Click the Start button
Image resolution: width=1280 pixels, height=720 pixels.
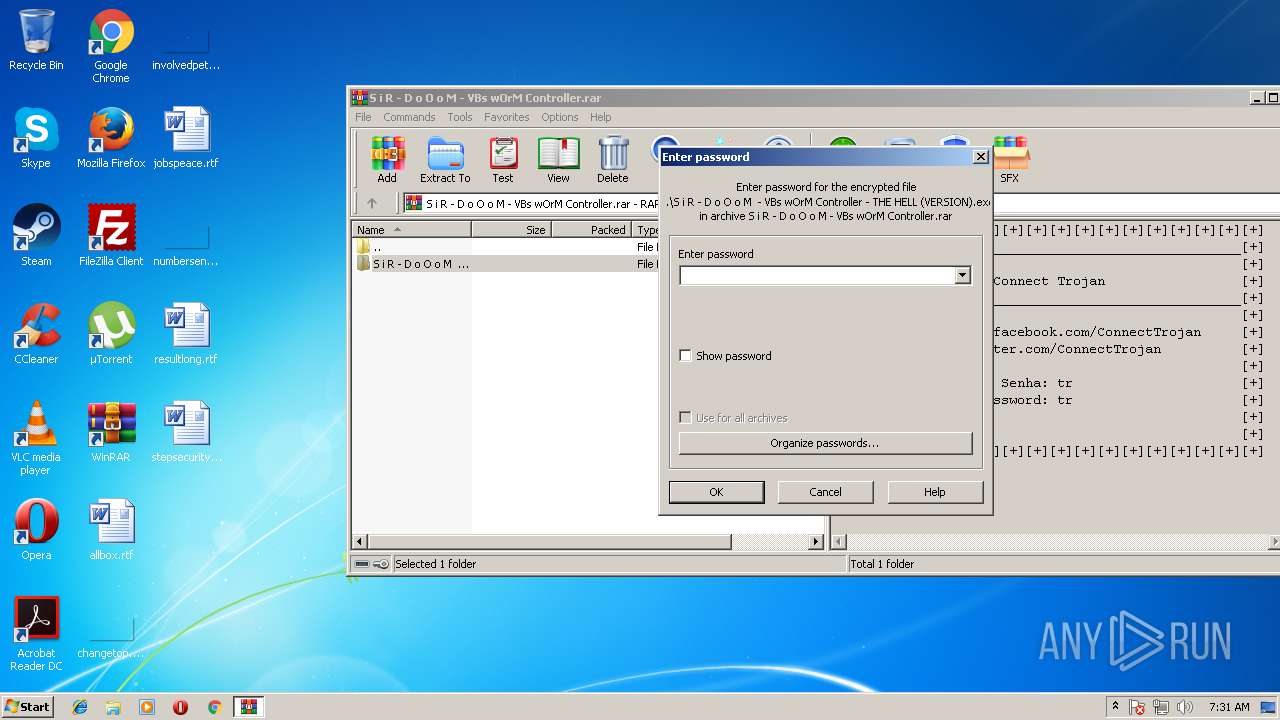pyautogui.click(x=27, y=706)
